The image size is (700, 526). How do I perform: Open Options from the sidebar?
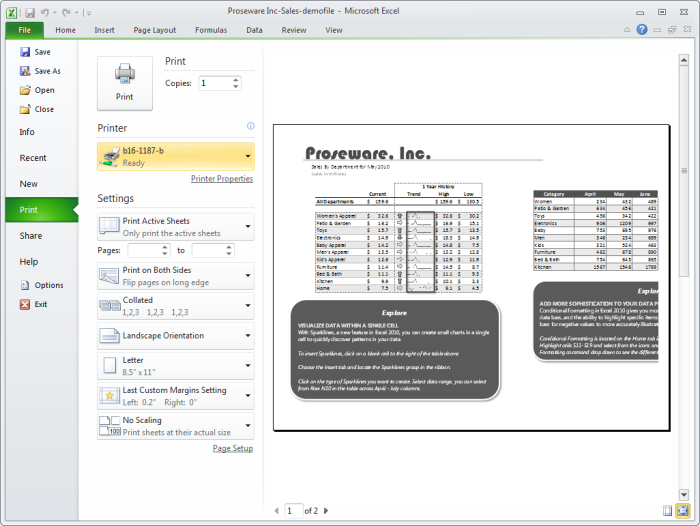tap(42, 285)
